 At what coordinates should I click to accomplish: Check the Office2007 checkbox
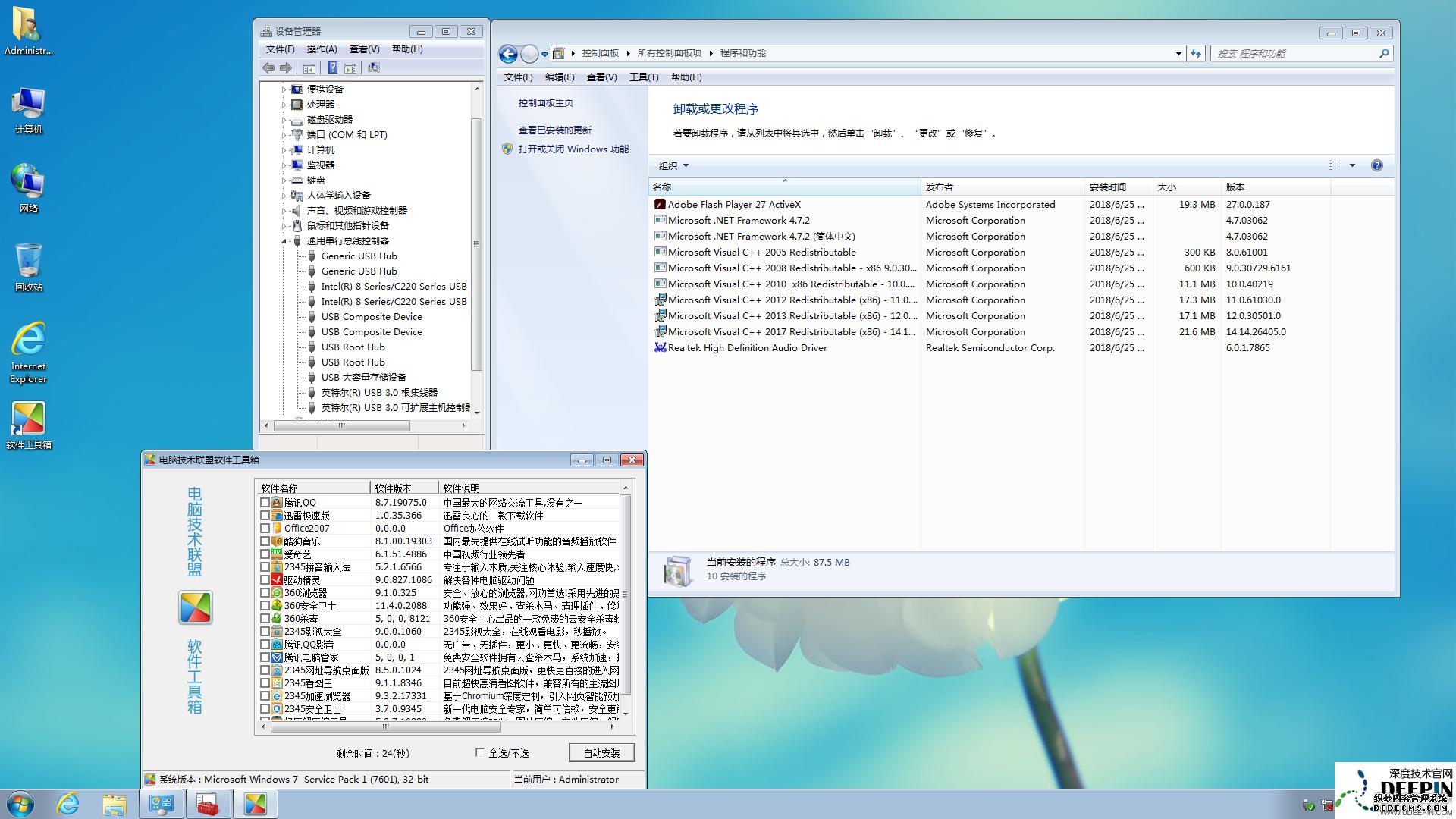coord(265,529)
